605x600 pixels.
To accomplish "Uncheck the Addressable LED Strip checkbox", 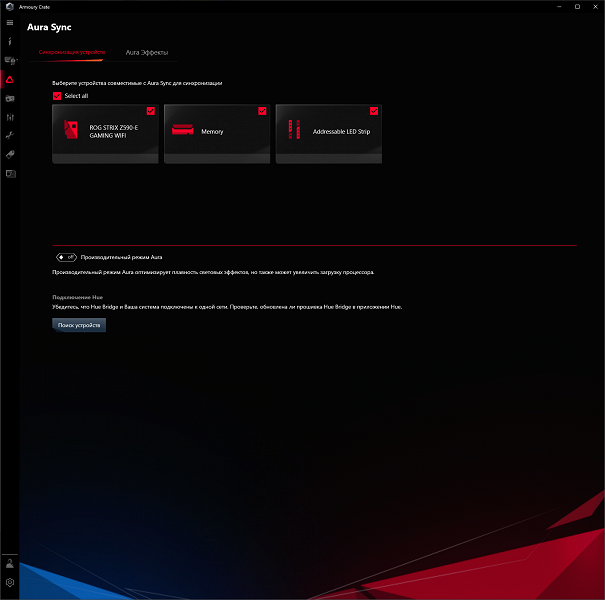I will tap(373, 111).
